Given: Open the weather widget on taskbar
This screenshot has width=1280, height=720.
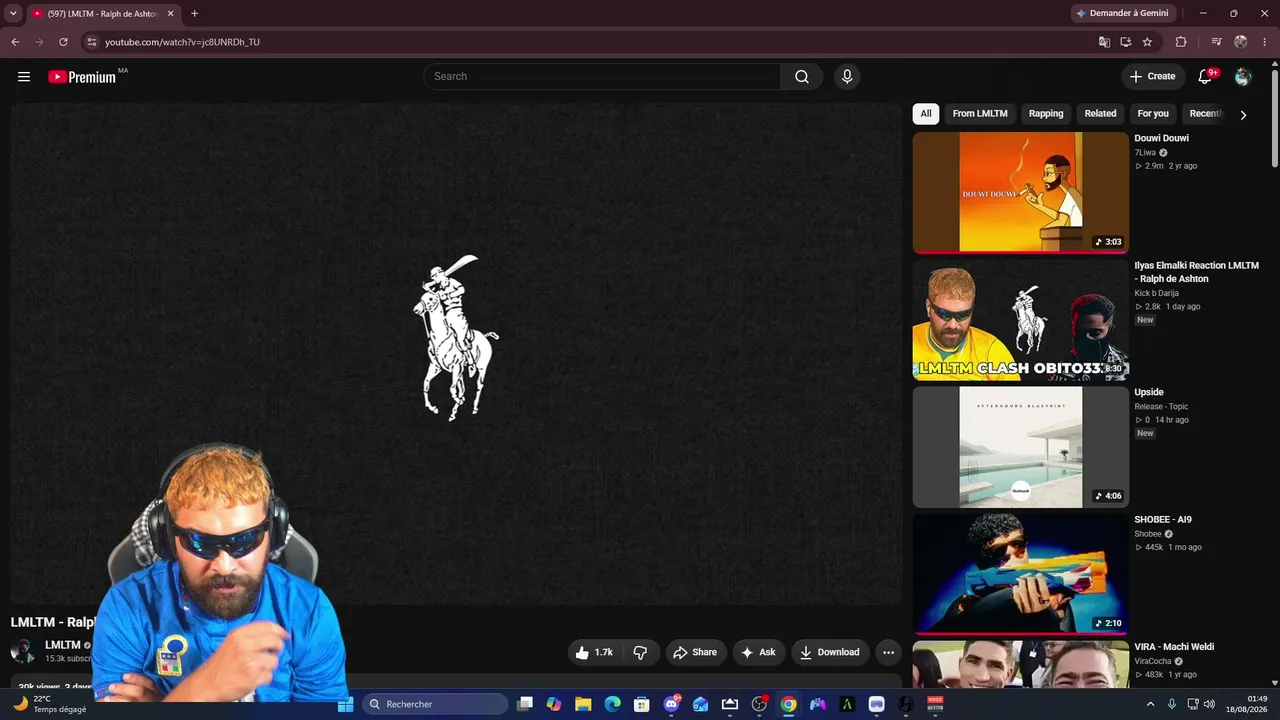Looking at the screenshot, I should click(x=48, y=704).
